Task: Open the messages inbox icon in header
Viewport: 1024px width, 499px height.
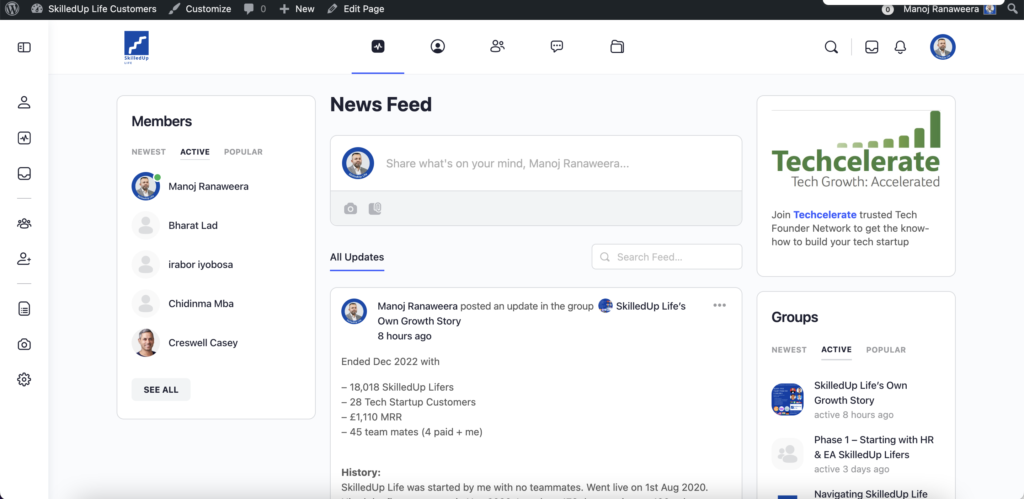Action: point(872,47)
